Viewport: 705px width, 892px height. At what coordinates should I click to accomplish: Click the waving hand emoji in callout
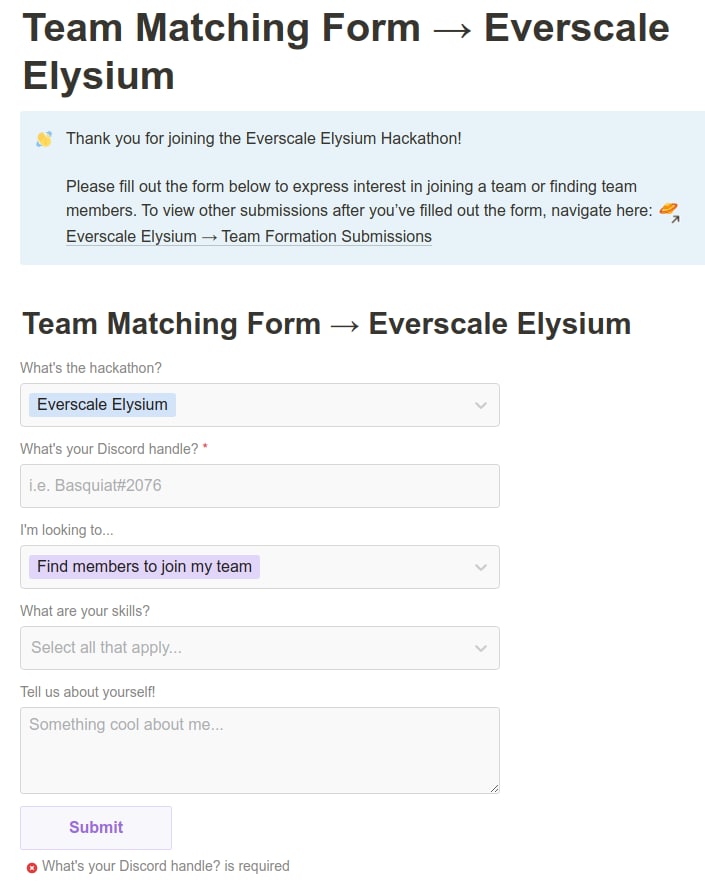tap(44, 139)
